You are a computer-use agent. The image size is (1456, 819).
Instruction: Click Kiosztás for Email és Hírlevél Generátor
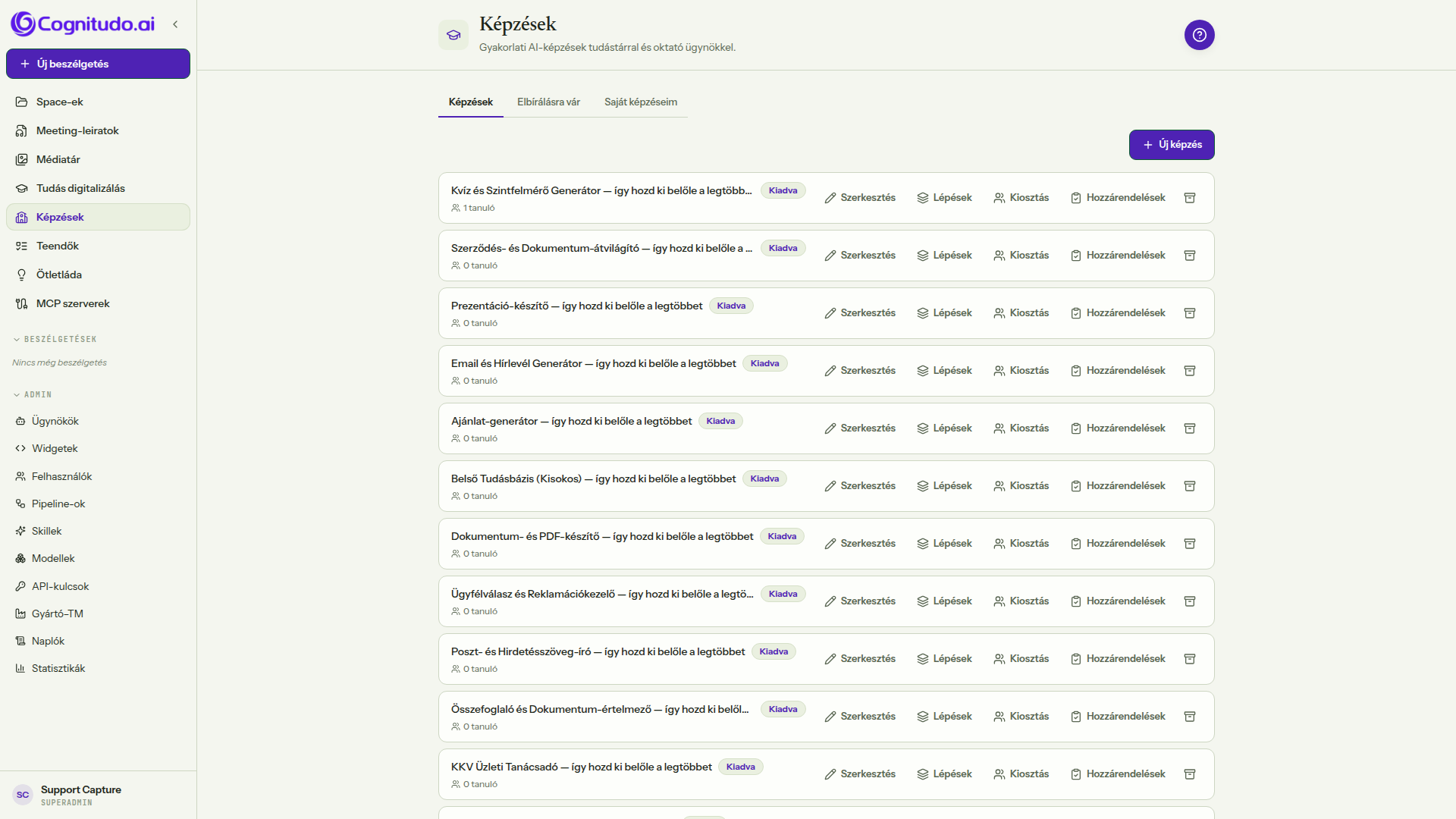[x=1021, y=371]
